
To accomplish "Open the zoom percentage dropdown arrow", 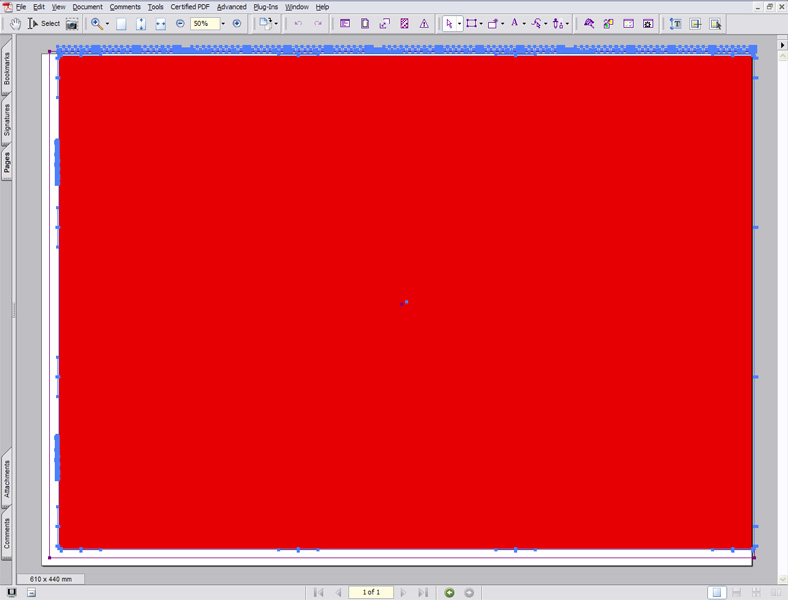I will pos(223,24).
